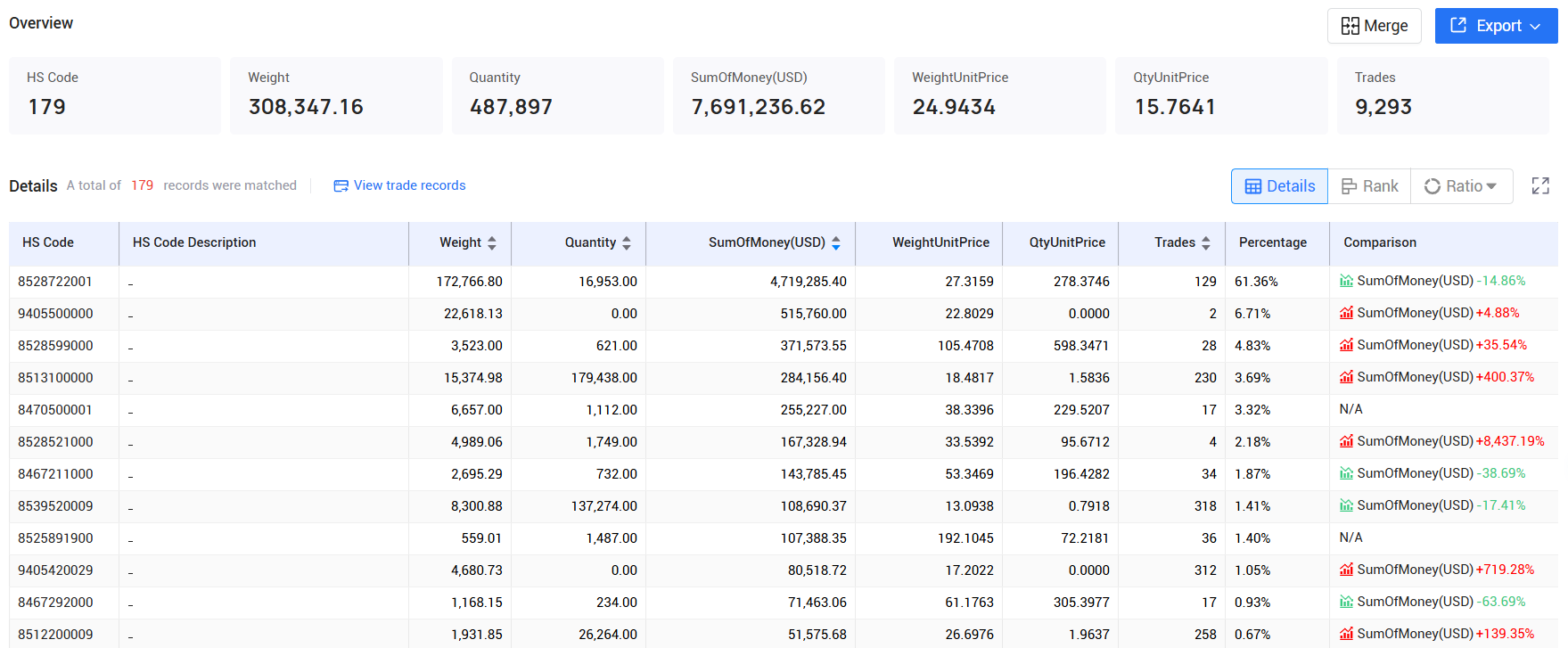Click the trend chart icon for 8467211000
Image resolution: width=1568 pixels, height=648 pixels.
tap(1346, 473)
